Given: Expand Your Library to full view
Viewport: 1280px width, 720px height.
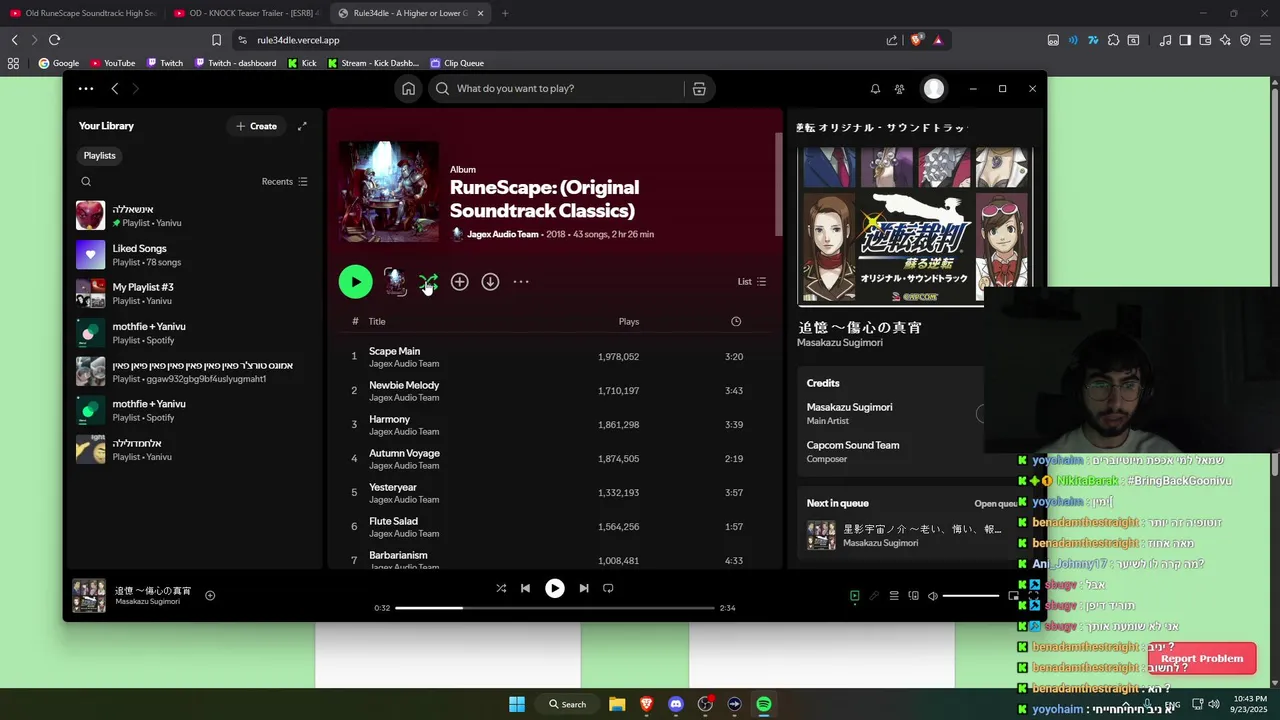Looking at the screenshot, I should [x=302, y=126].
